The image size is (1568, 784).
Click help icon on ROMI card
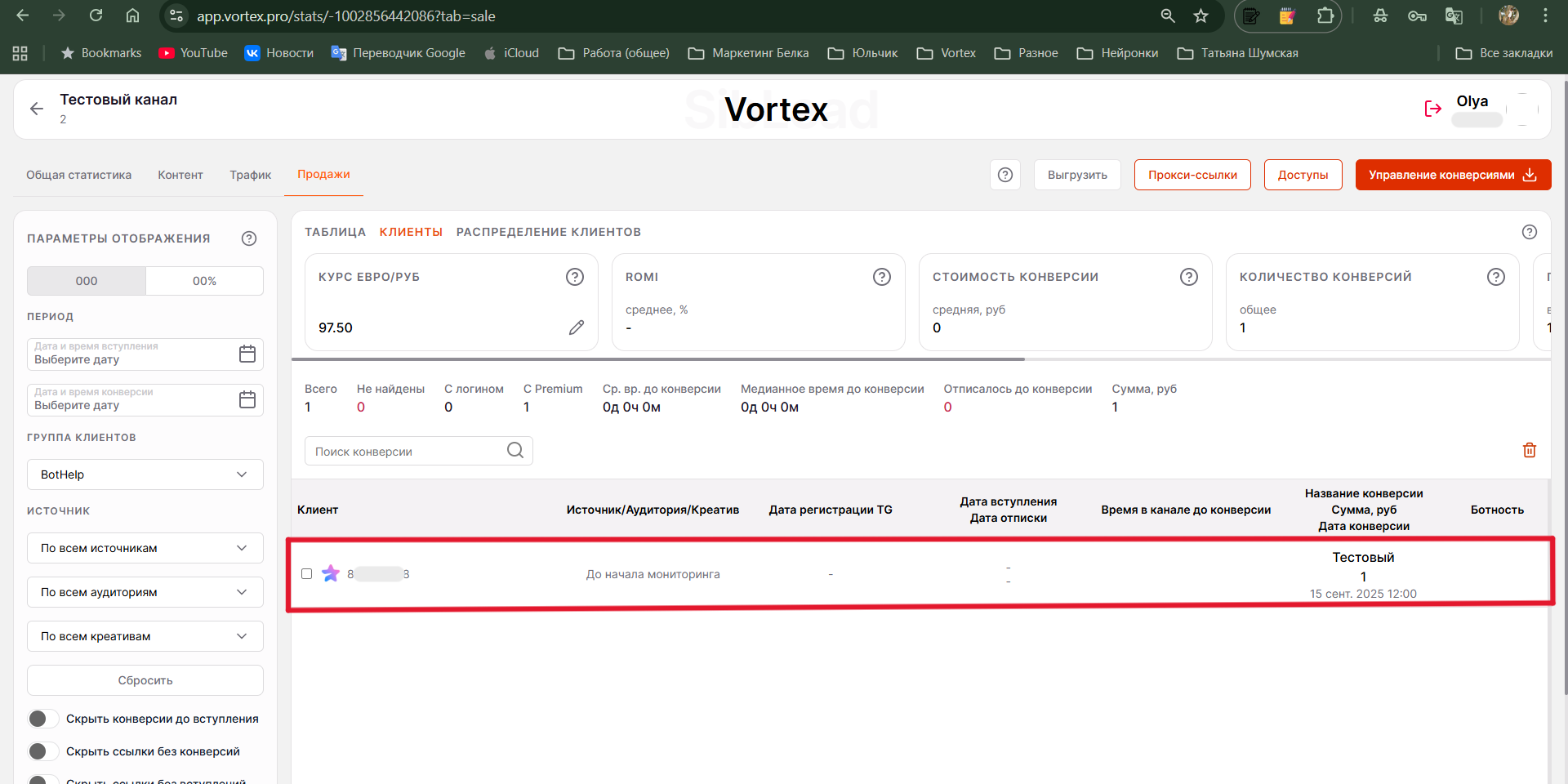click(881, 277)
